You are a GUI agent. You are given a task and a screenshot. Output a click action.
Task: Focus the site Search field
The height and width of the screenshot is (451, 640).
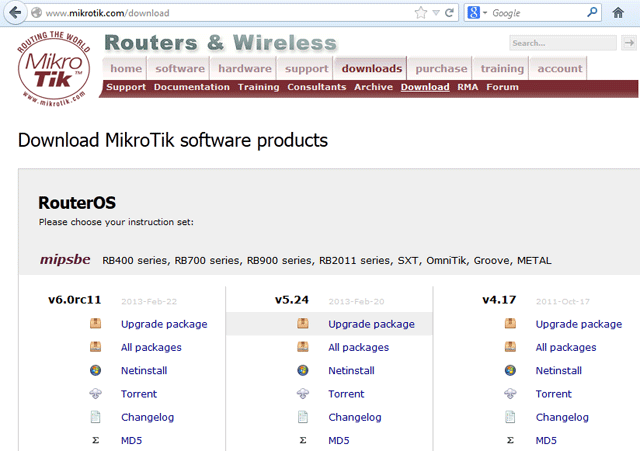click(x=562, y=43)
